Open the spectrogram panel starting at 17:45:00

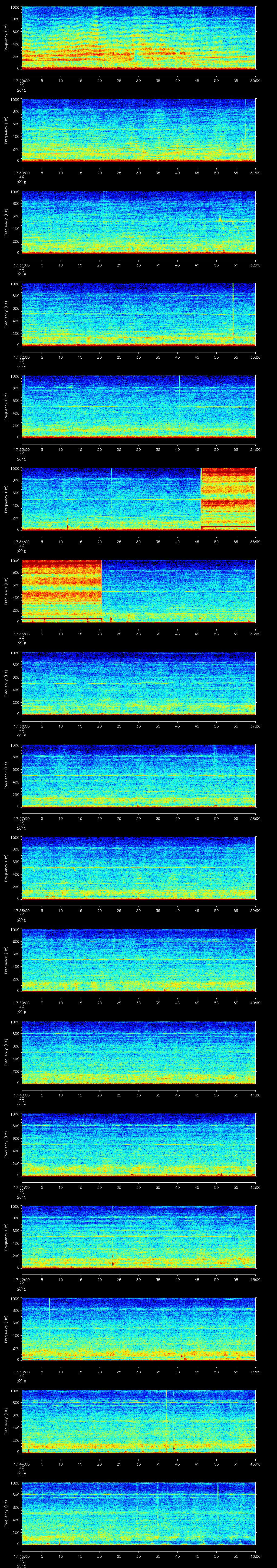pyautogui.click(x=138, y=1514)
